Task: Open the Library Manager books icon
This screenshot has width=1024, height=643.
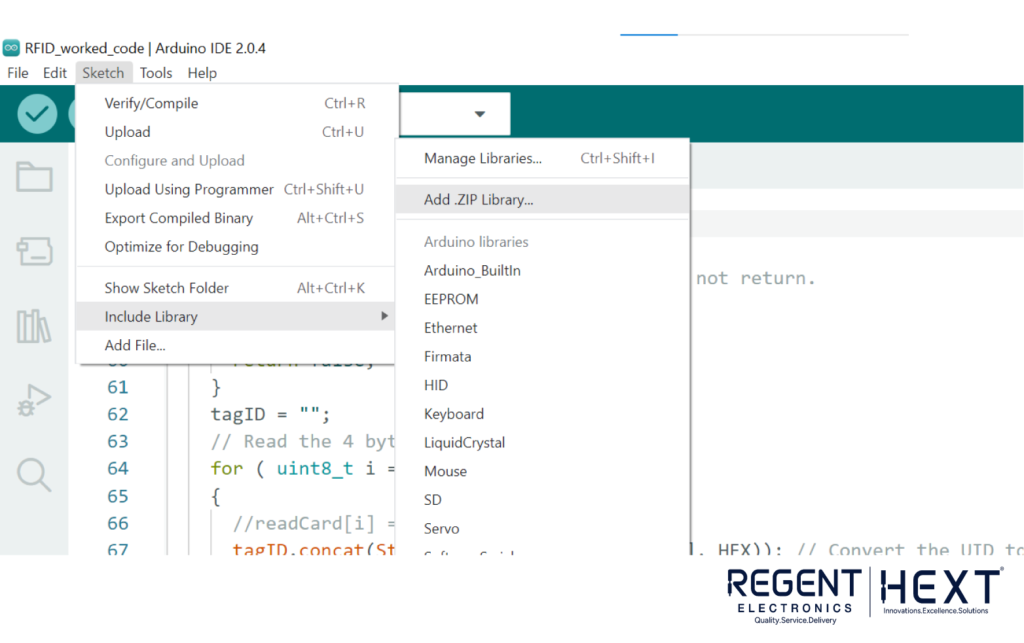Action: click(x=34, y=326)
